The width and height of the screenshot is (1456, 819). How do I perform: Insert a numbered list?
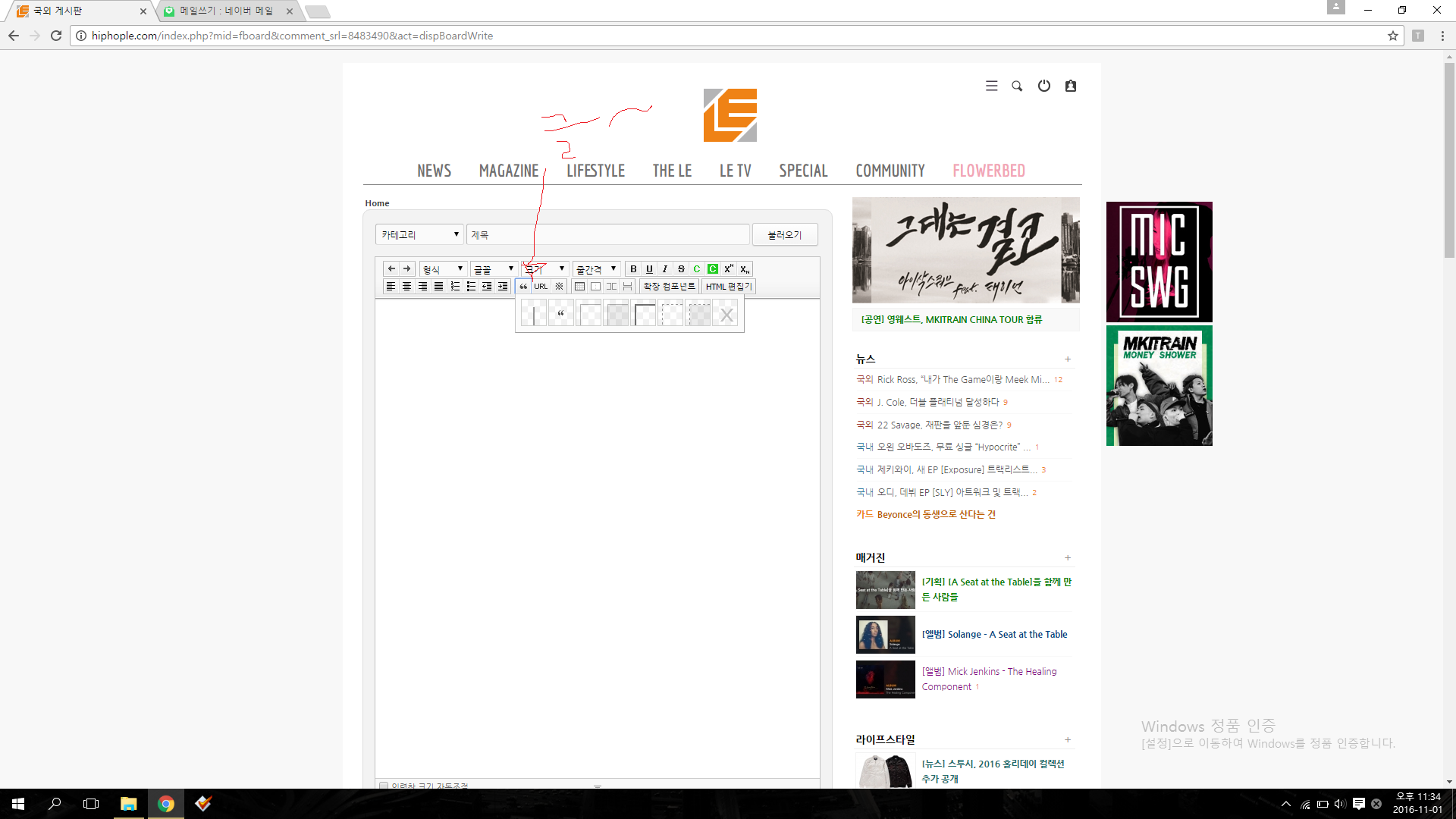(x=455, y=287)
